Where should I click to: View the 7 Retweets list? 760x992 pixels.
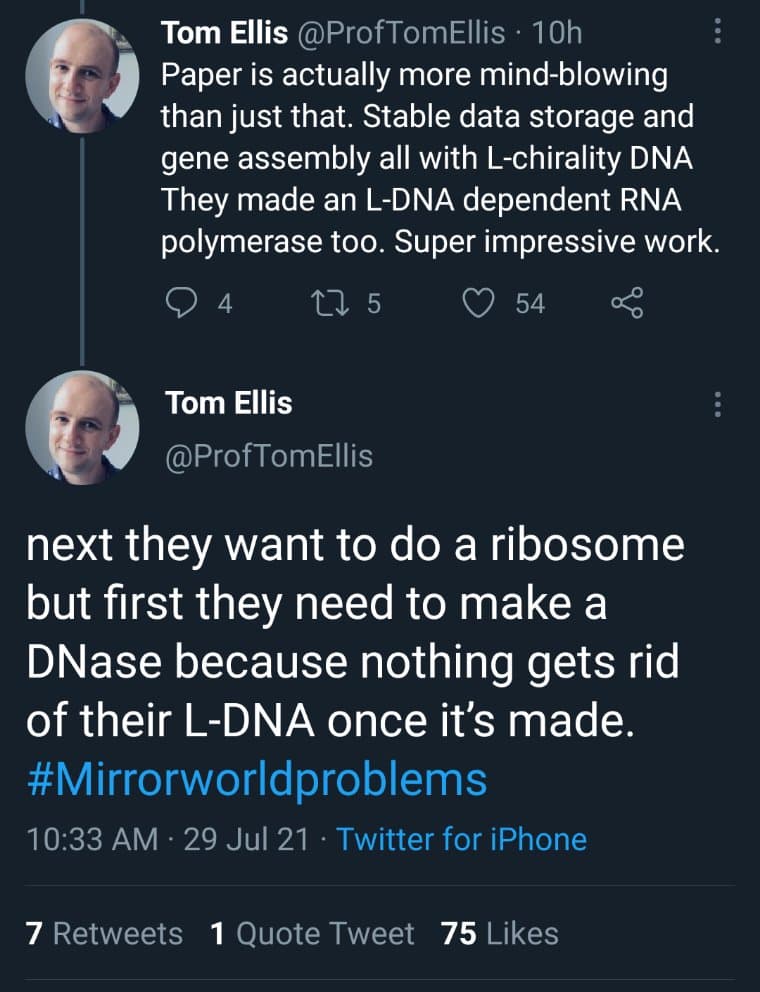[x=104, y=933]
